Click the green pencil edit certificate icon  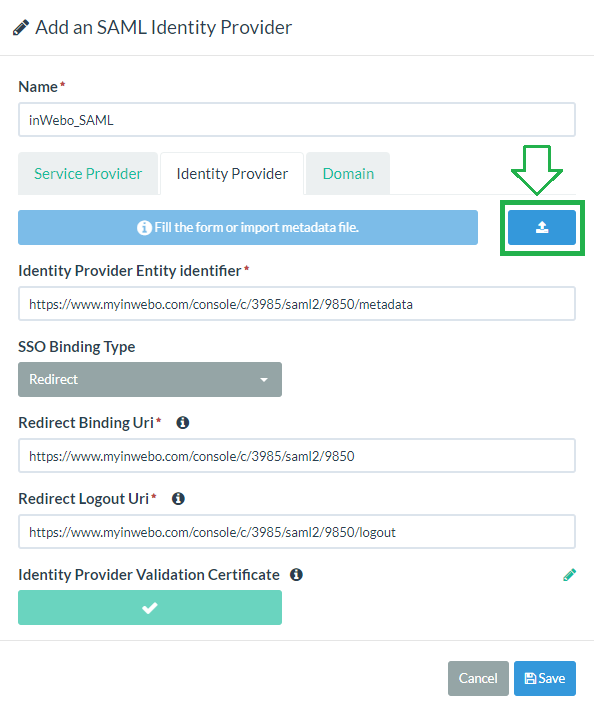[x=569, y=575]
